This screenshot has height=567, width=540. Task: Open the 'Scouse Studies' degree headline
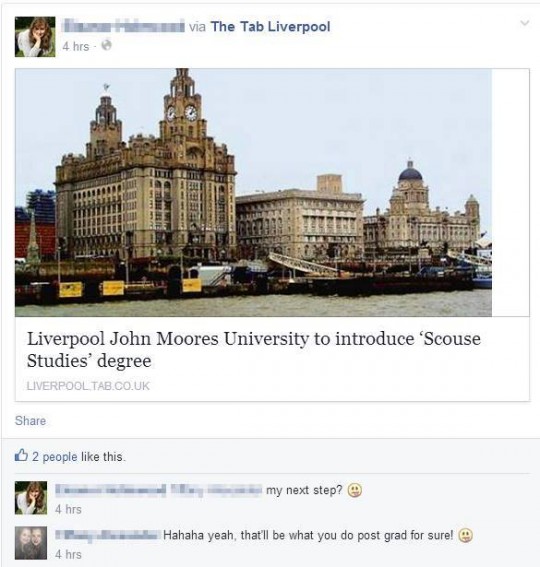(x=254, y=349)
